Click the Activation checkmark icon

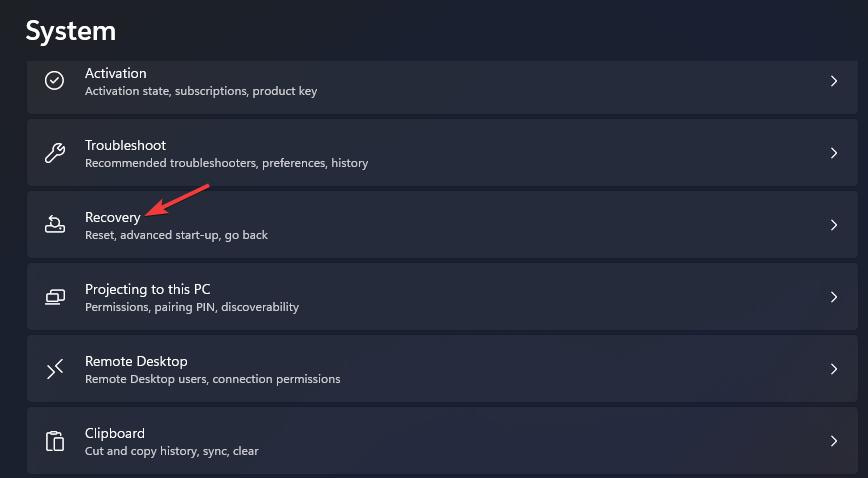[x=55, y=81]
